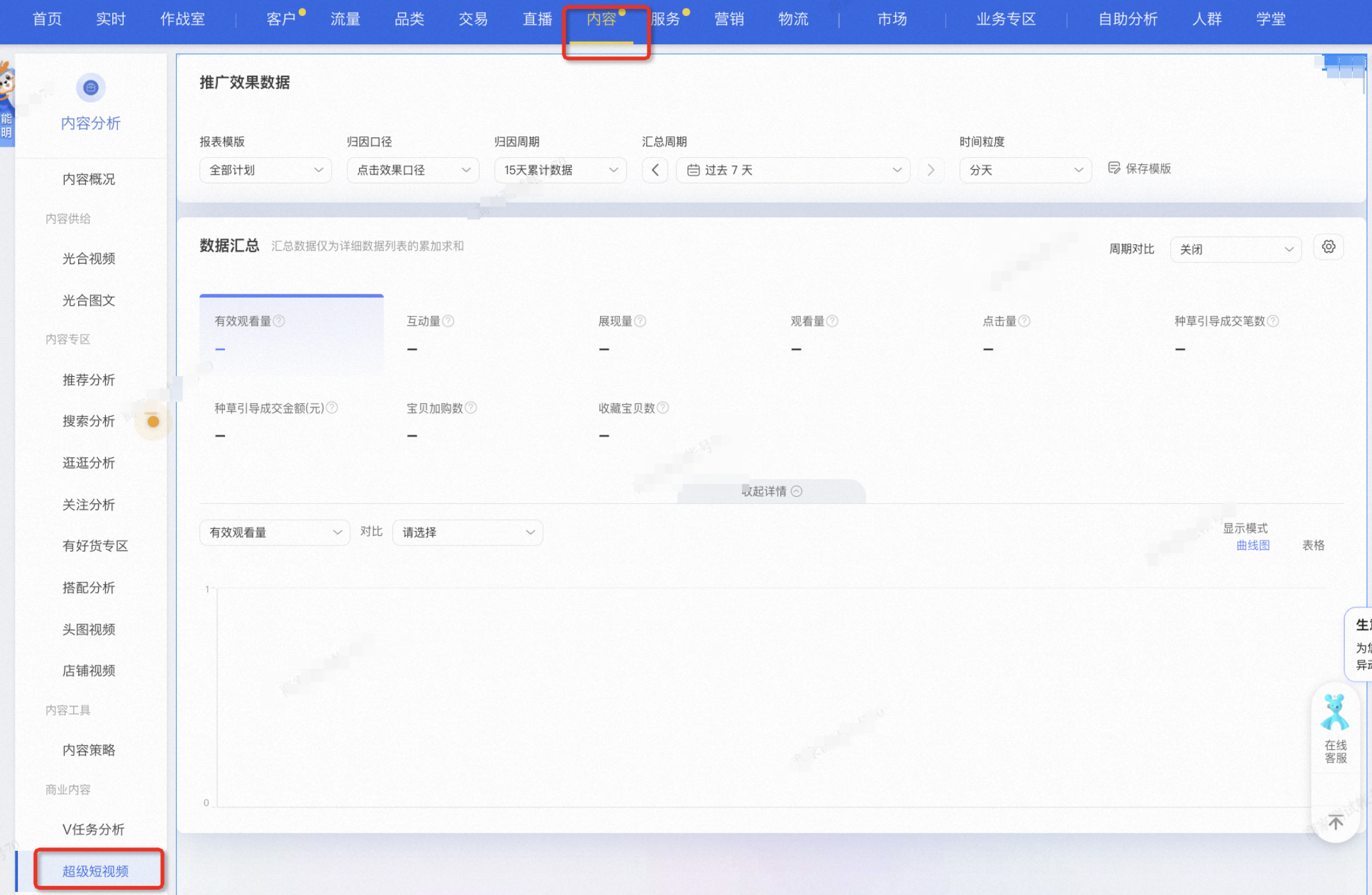
Task: Open 推荐分析 in the sidebar
Action: tap(89, 380)
